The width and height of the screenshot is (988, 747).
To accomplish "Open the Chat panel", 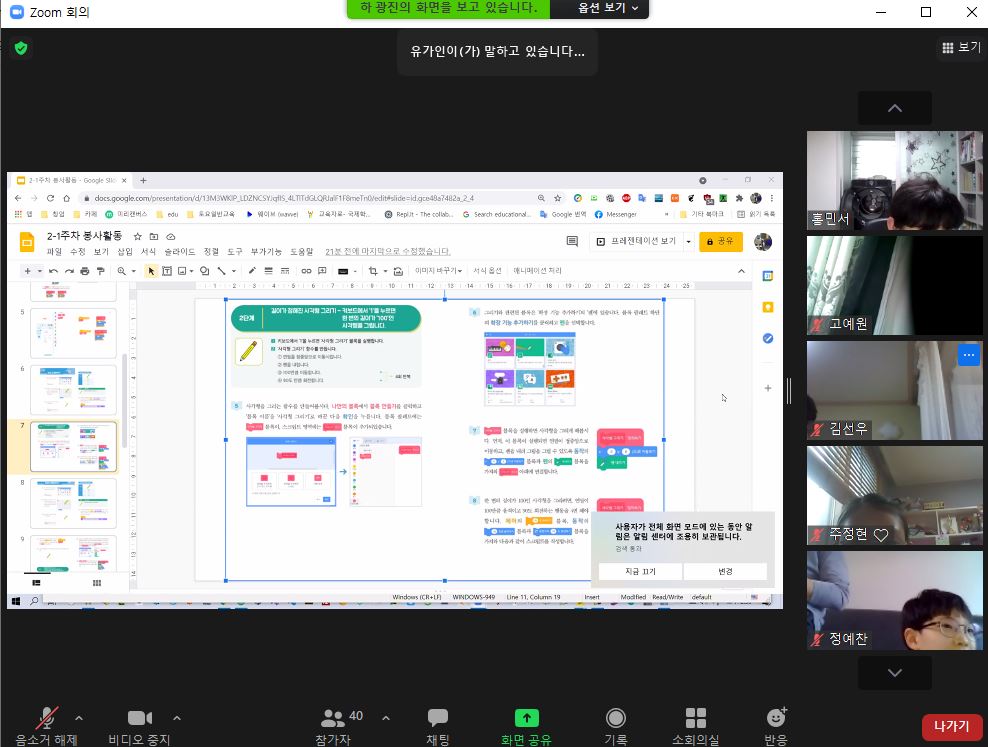I will pos(438,718).
